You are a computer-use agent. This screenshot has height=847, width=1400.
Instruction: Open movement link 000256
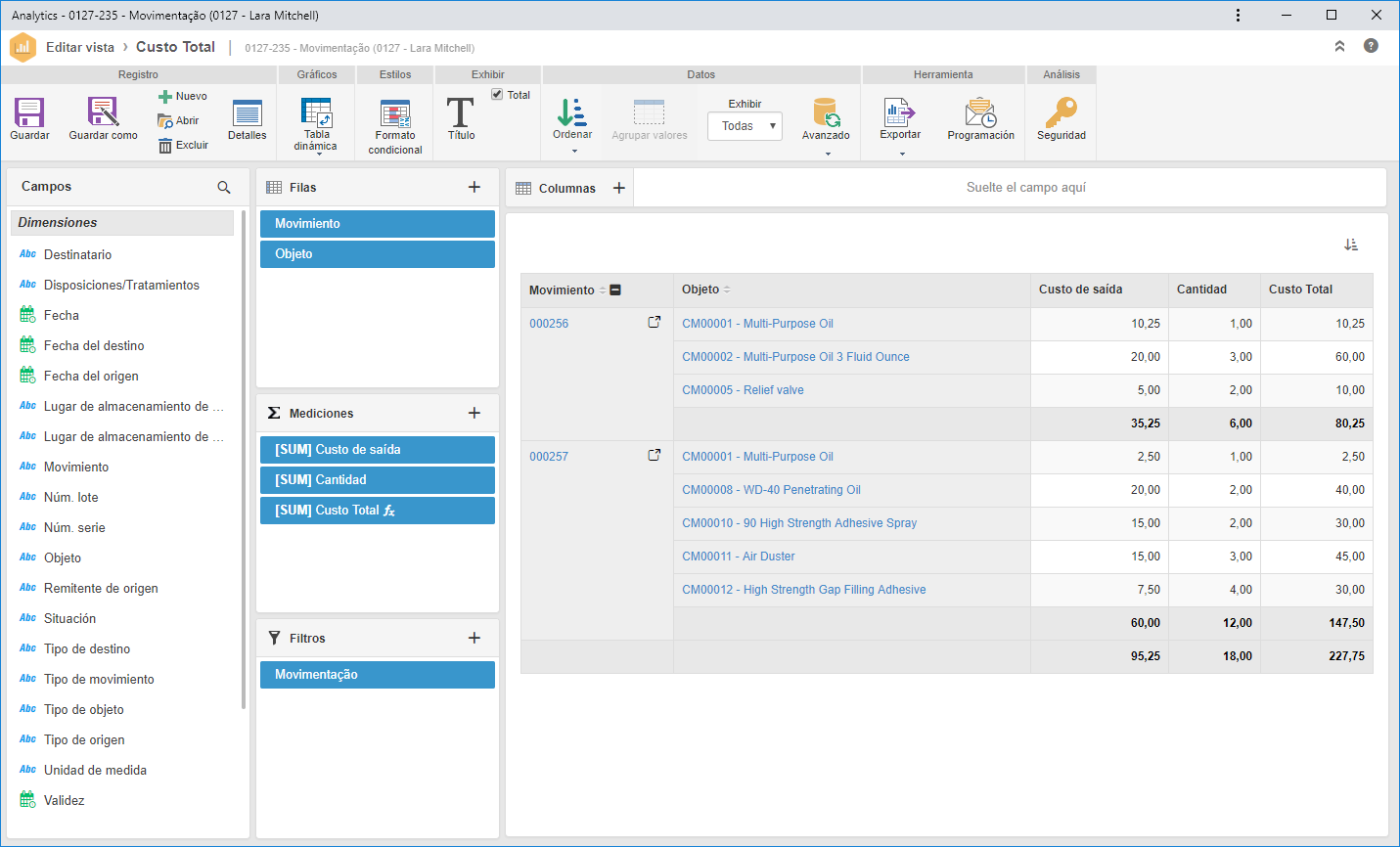click(549, 324)
